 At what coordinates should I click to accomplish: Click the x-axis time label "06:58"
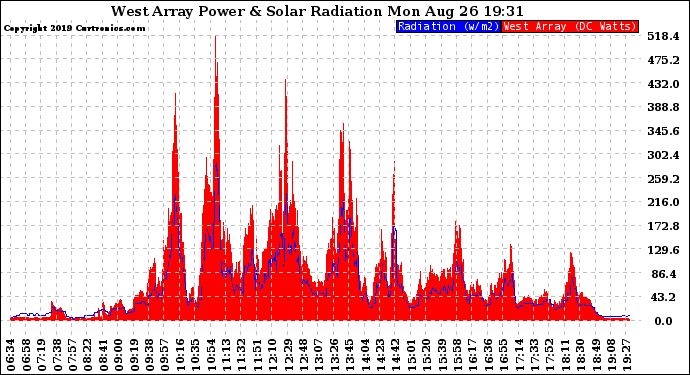[x=27, y=355]
